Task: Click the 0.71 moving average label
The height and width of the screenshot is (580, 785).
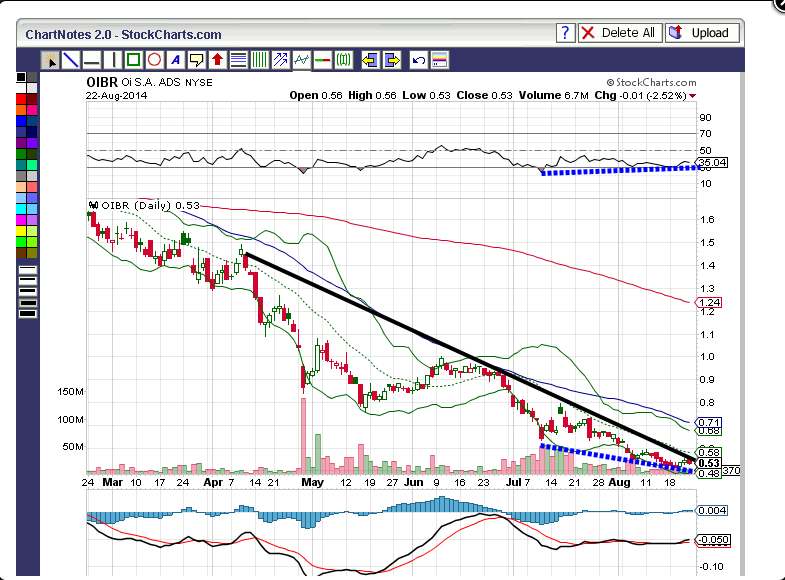Action: [709, 422]
